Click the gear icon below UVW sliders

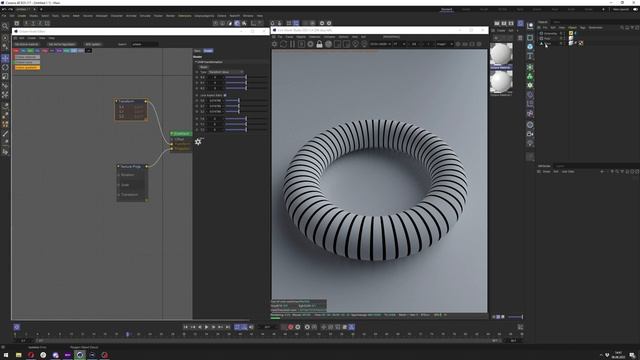[x=198, y=142]
